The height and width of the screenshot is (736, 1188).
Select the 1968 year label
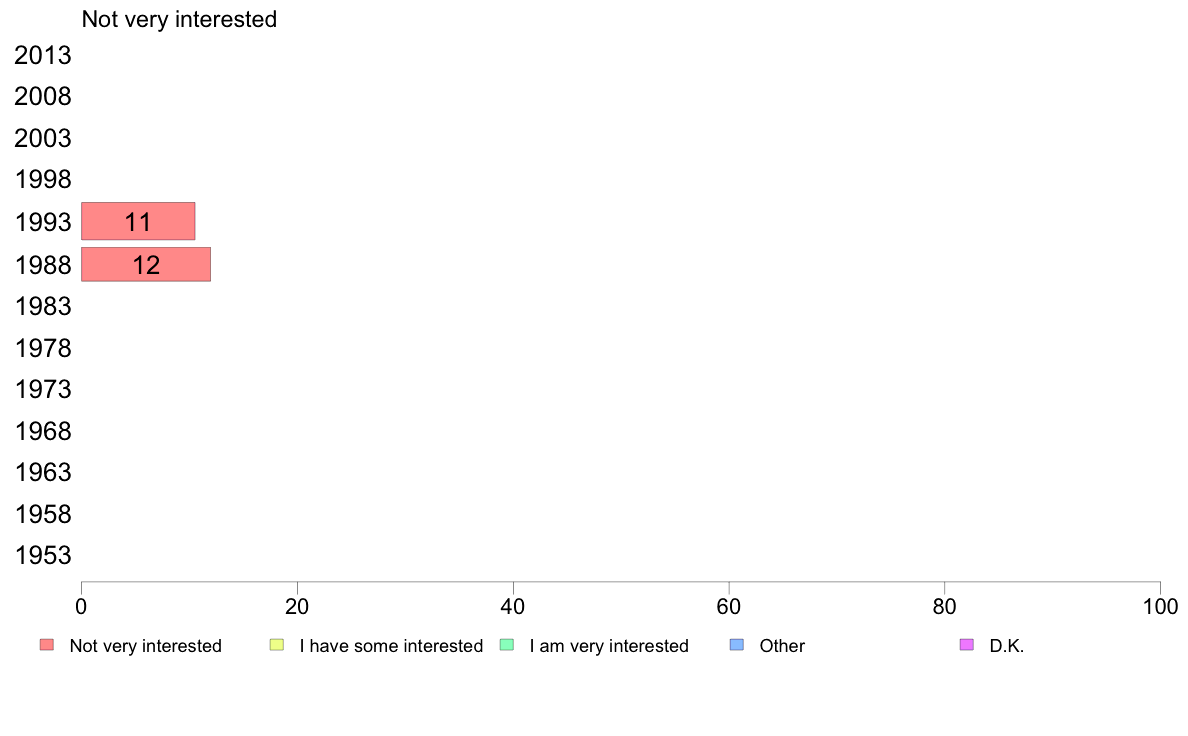click(43, 431)
